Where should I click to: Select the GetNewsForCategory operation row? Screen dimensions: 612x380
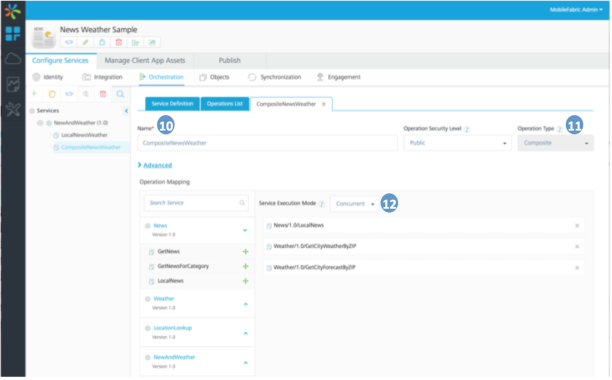pos(197,266)
